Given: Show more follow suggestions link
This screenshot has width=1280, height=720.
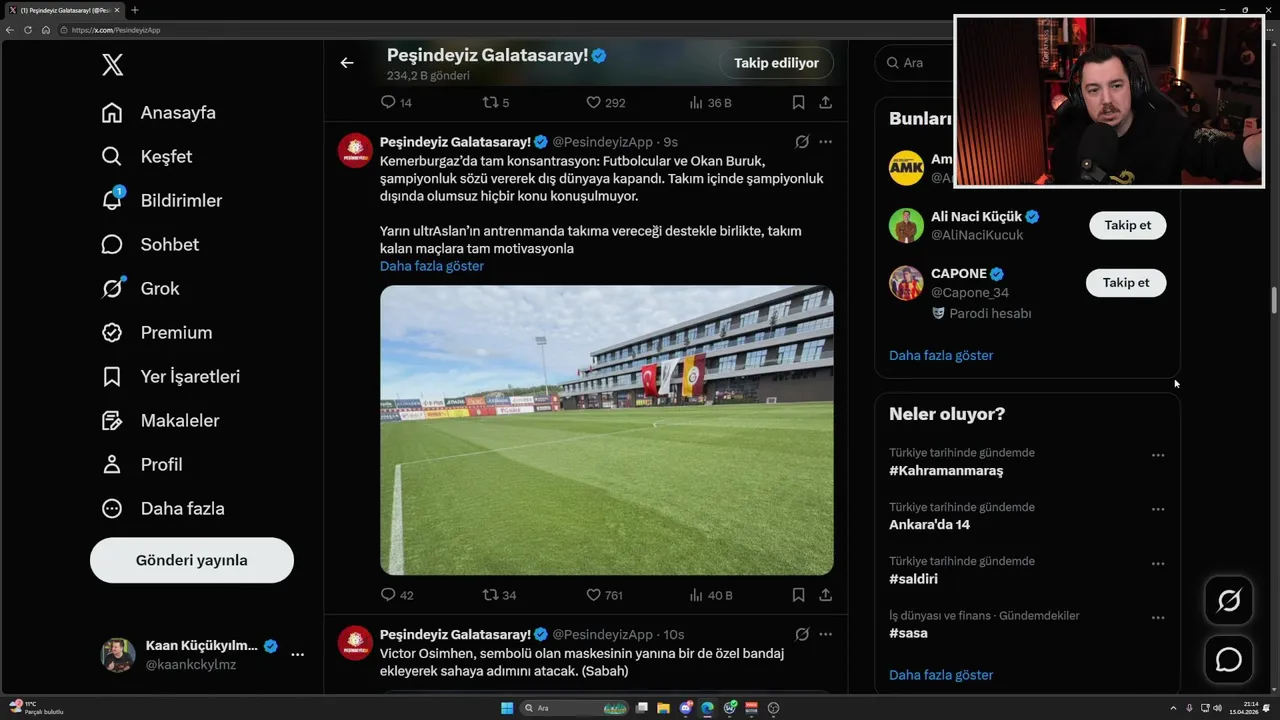Looking at the screenshot, I should [x=941, y=355].
